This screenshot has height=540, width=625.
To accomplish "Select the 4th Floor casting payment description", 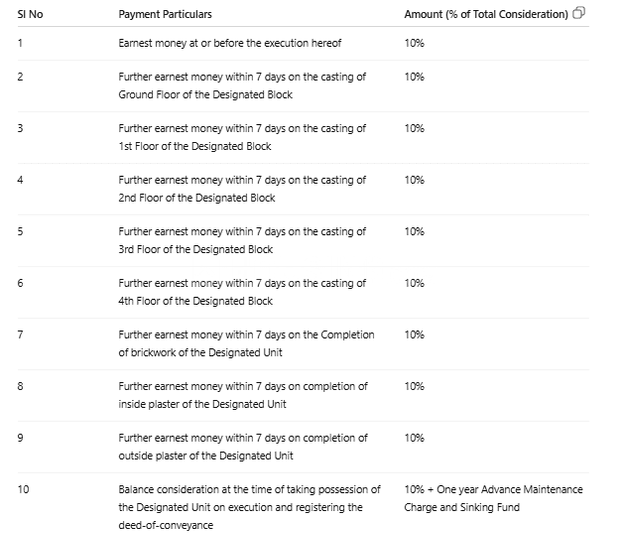I will pyautogui.click(x=242, y=292).
